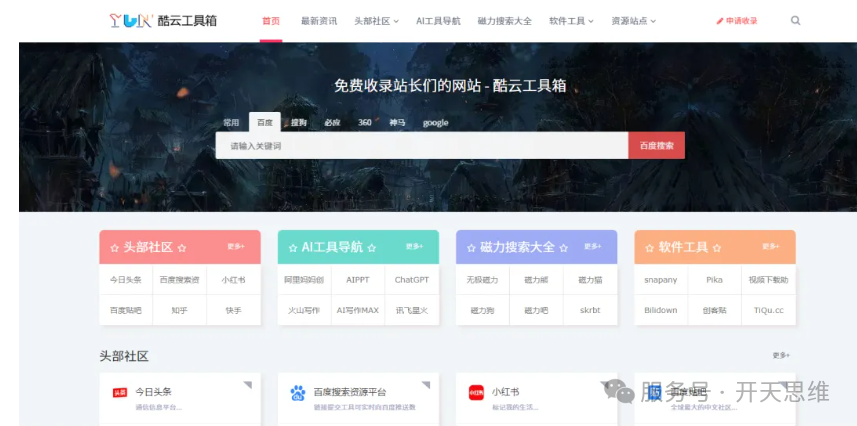Click 更多+ in the AI工具导航 card header
Viewport: 857px width, 426px height.
[414, 247]
